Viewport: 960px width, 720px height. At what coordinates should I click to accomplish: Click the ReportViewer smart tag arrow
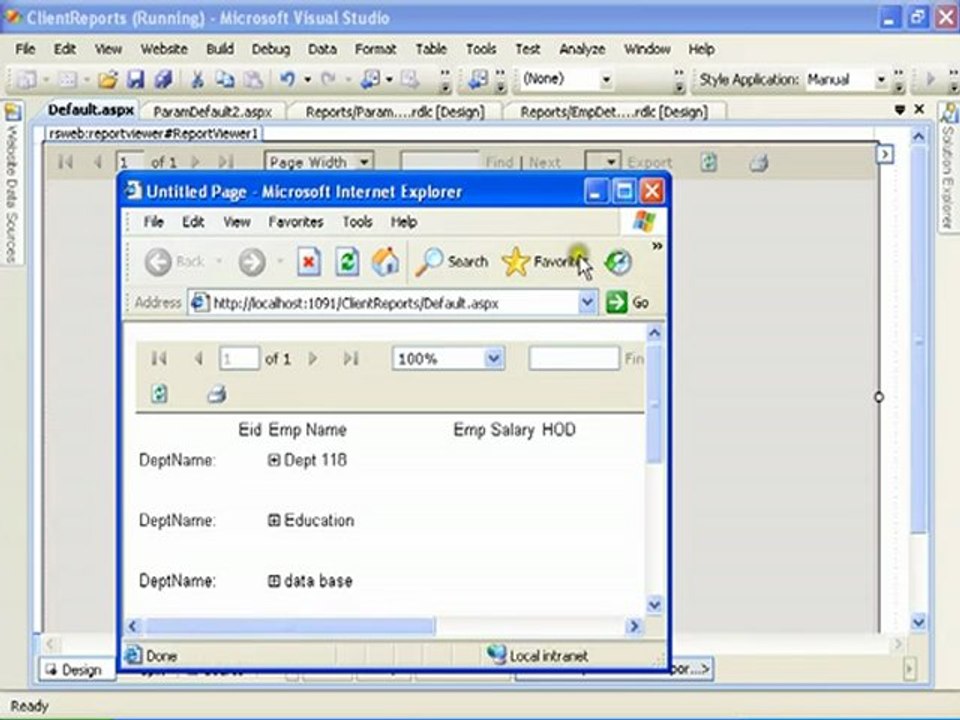pyautogui.click(x=885, y=154)
